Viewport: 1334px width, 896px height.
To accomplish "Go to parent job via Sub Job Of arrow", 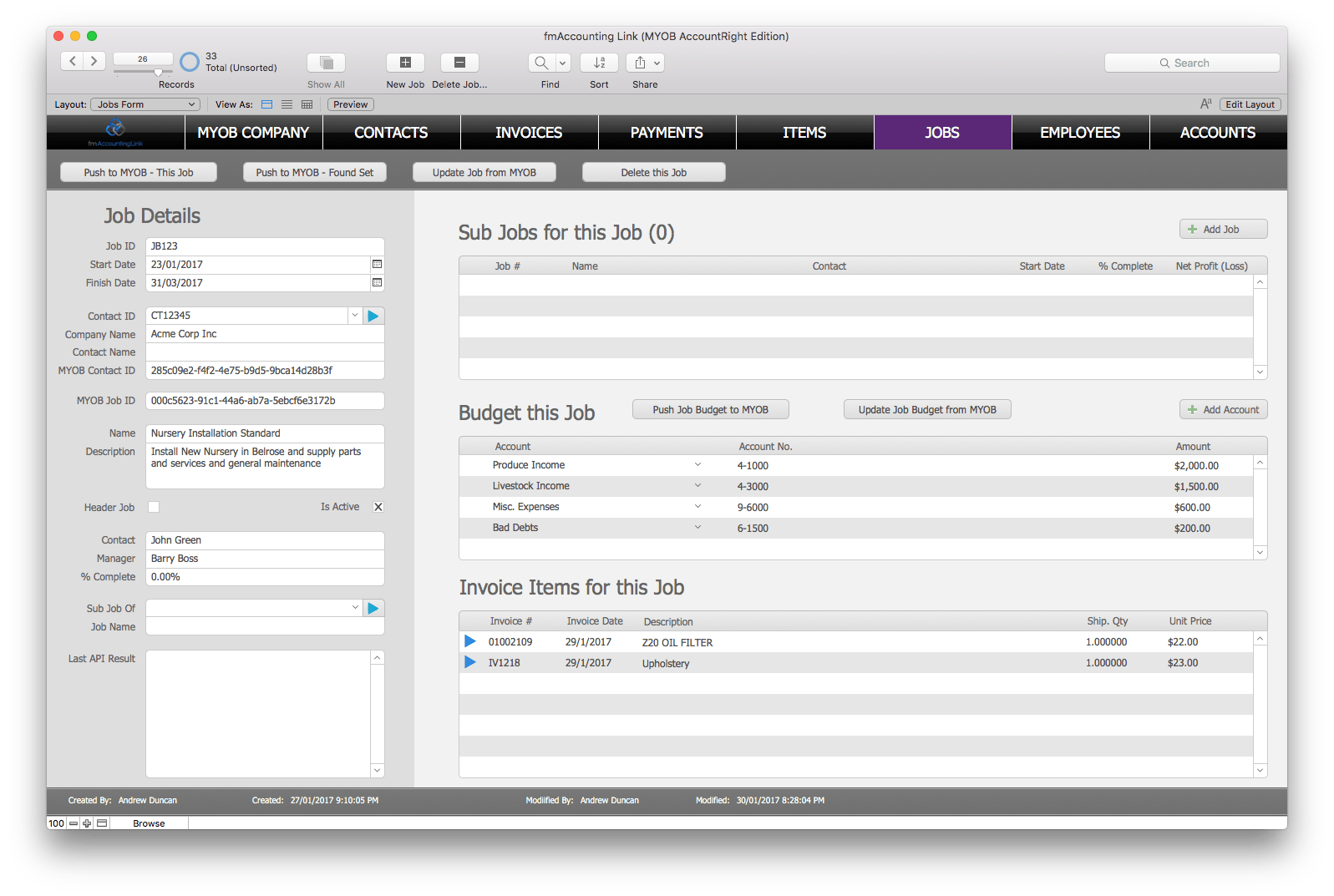I will click(x=373, y=608).
